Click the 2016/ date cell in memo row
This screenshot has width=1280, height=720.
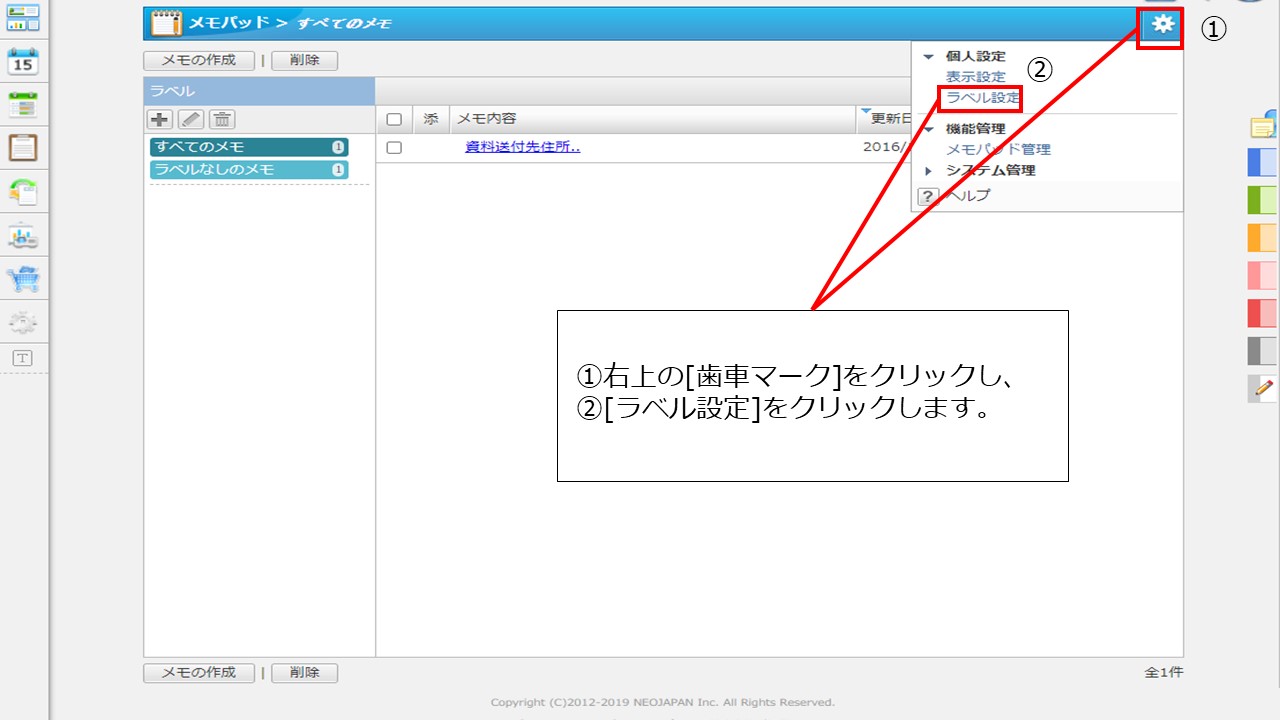pos(887,148)
